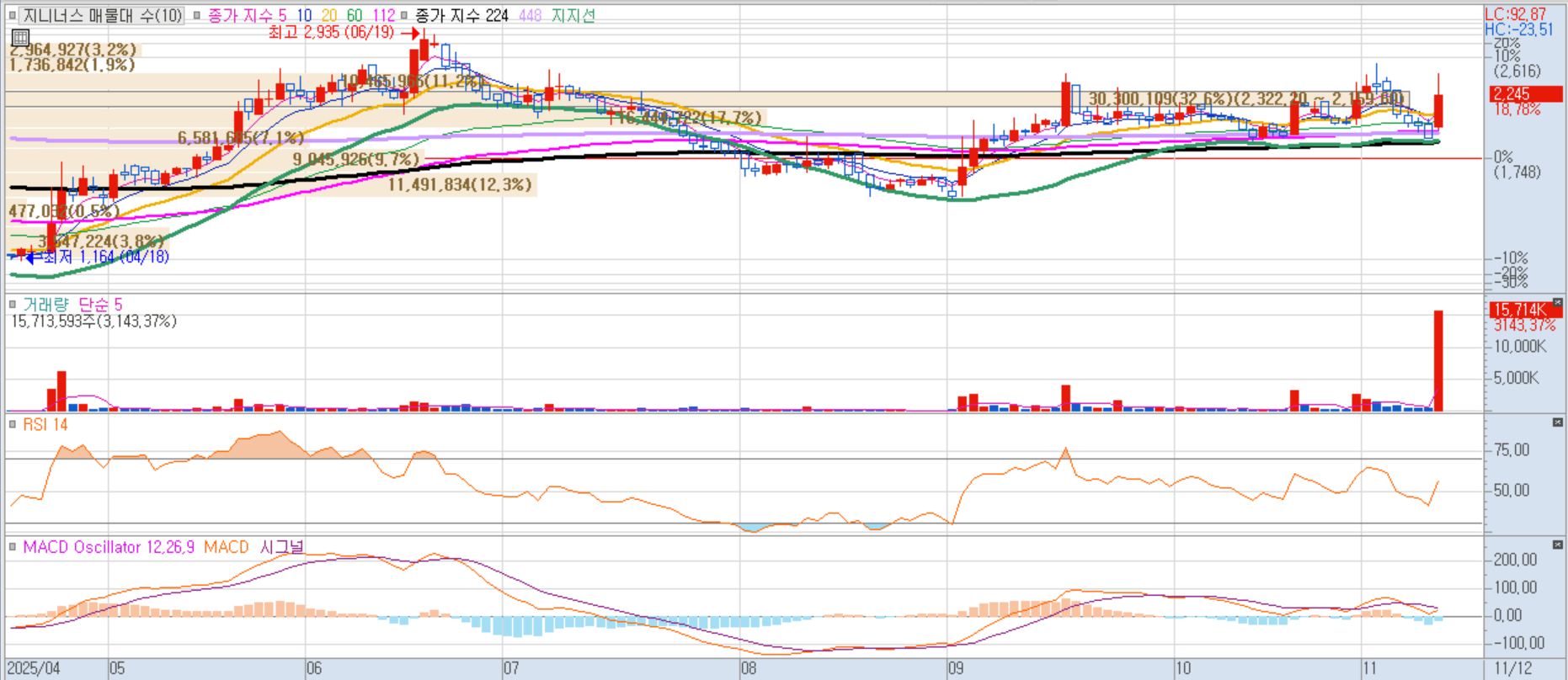This screenshot has width=1568, height=680.
Task: Click the 50,00 RSI axis label
Action: coord(1512,490)
